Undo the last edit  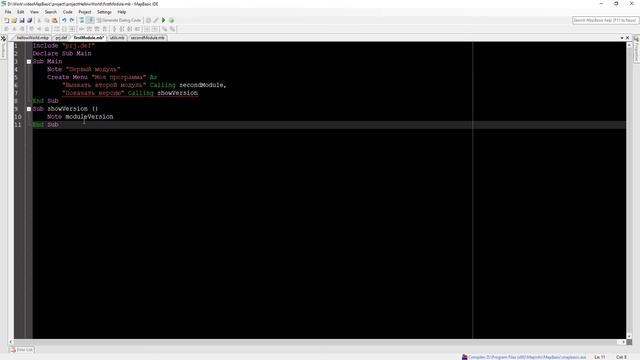(x=64, y=20)
